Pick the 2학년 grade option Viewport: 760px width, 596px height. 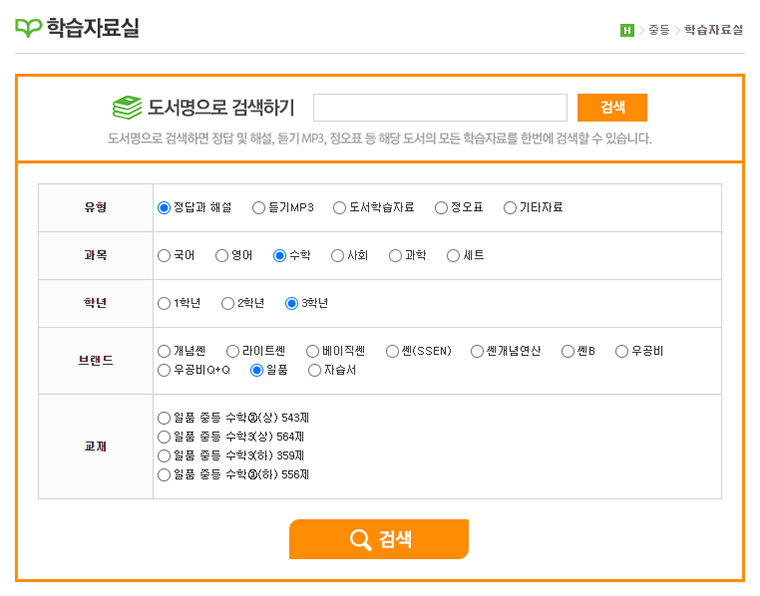point(227,303)
